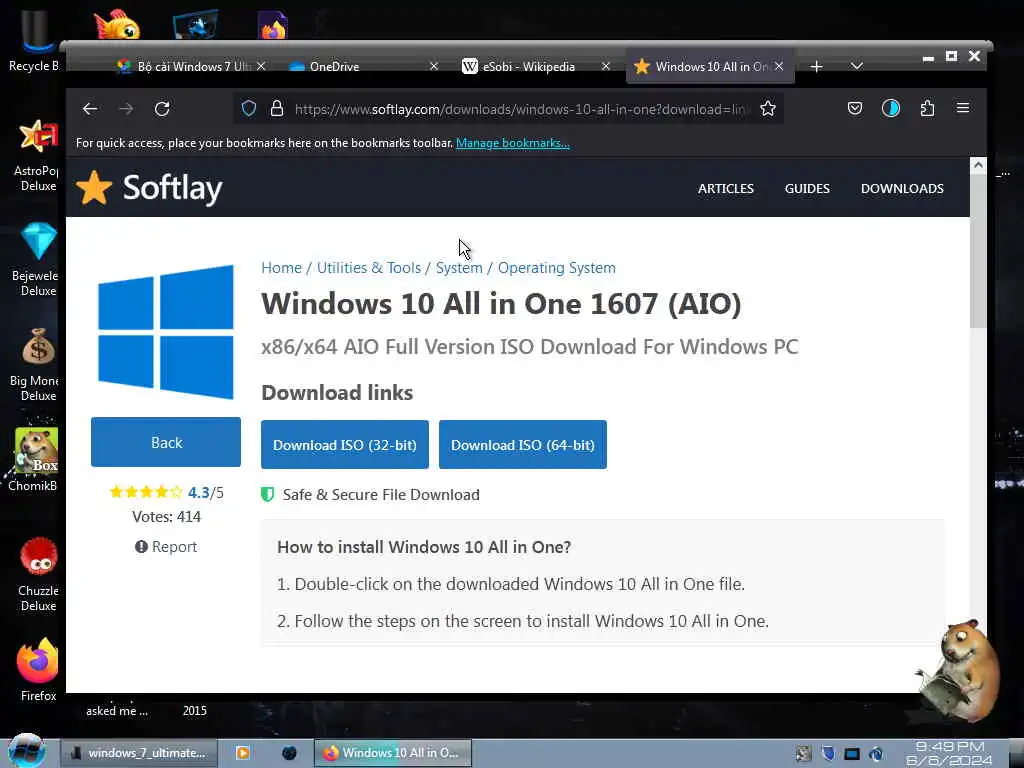Close the Bộ cài Windows 7 tab
Screen dimensions: 1024x768
pyautogui.click(x=261, y=67)
